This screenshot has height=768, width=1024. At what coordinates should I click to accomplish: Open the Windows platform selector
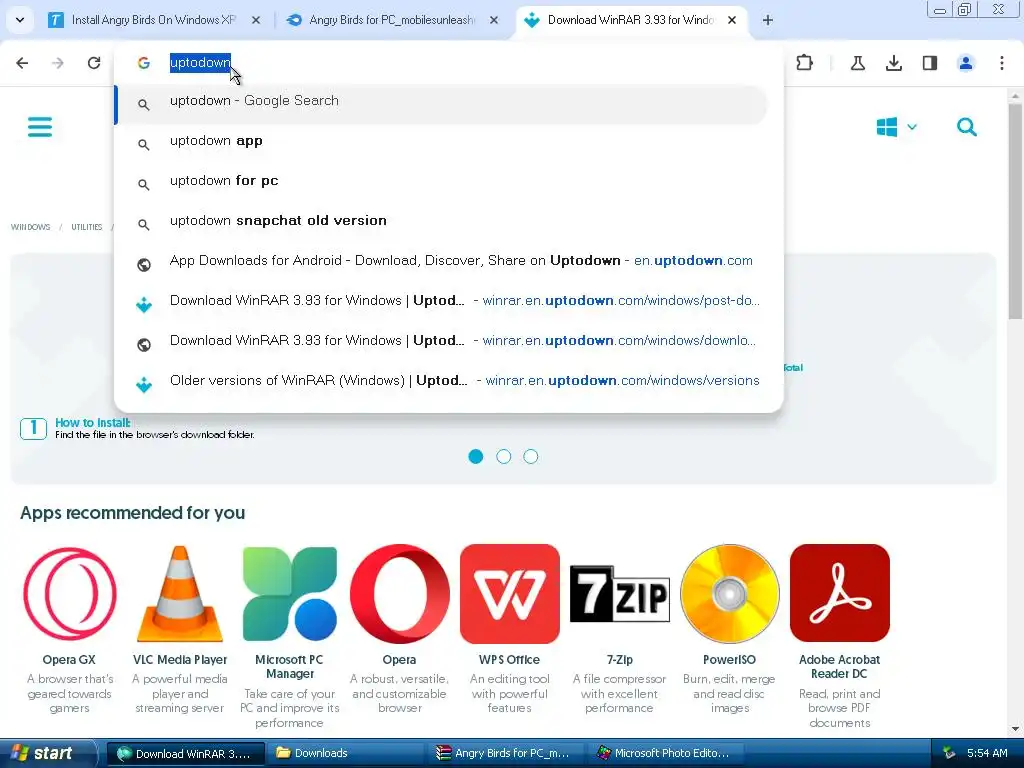click(x=896, y=127)
